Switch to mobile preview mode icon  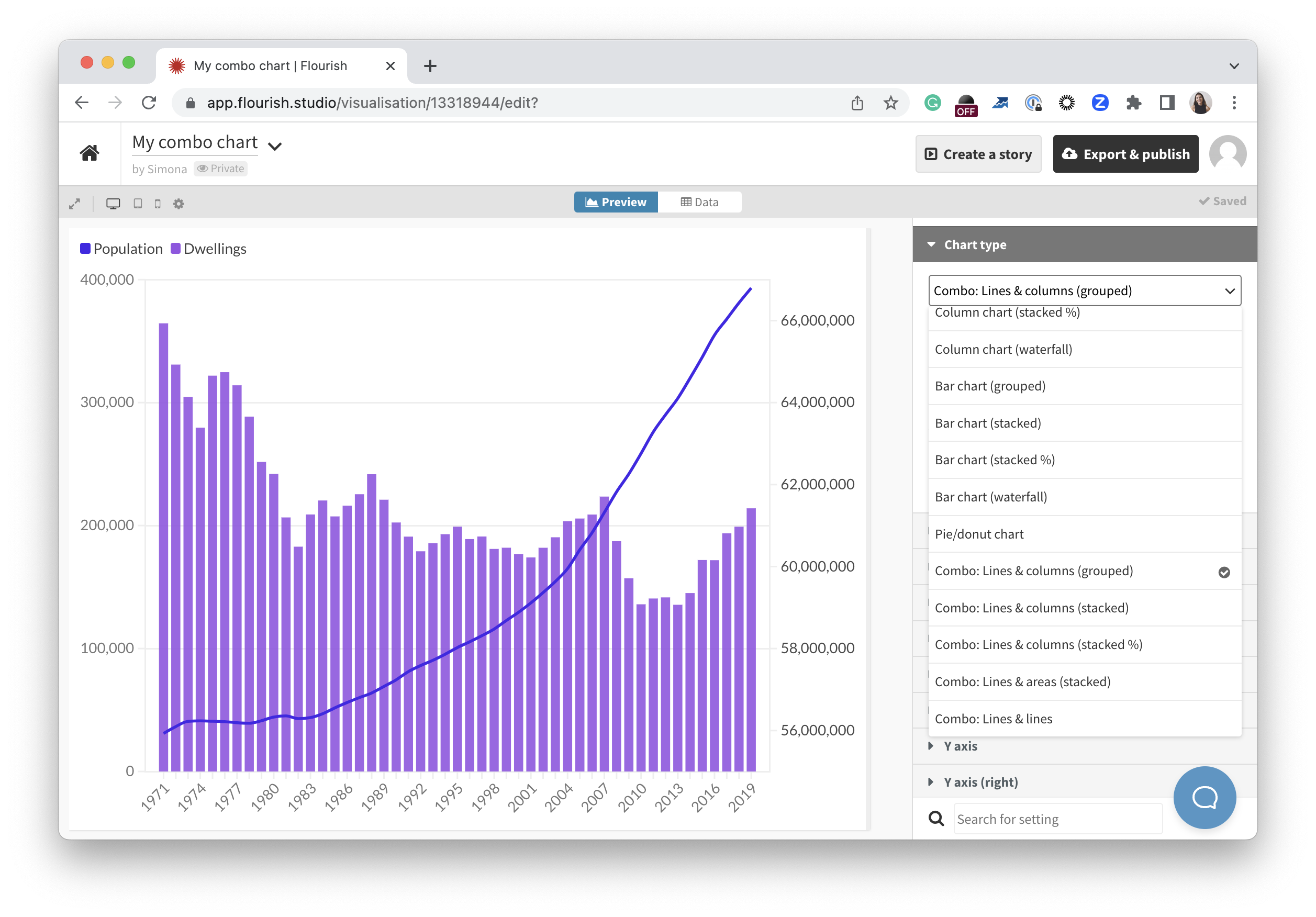pos(158,204)
